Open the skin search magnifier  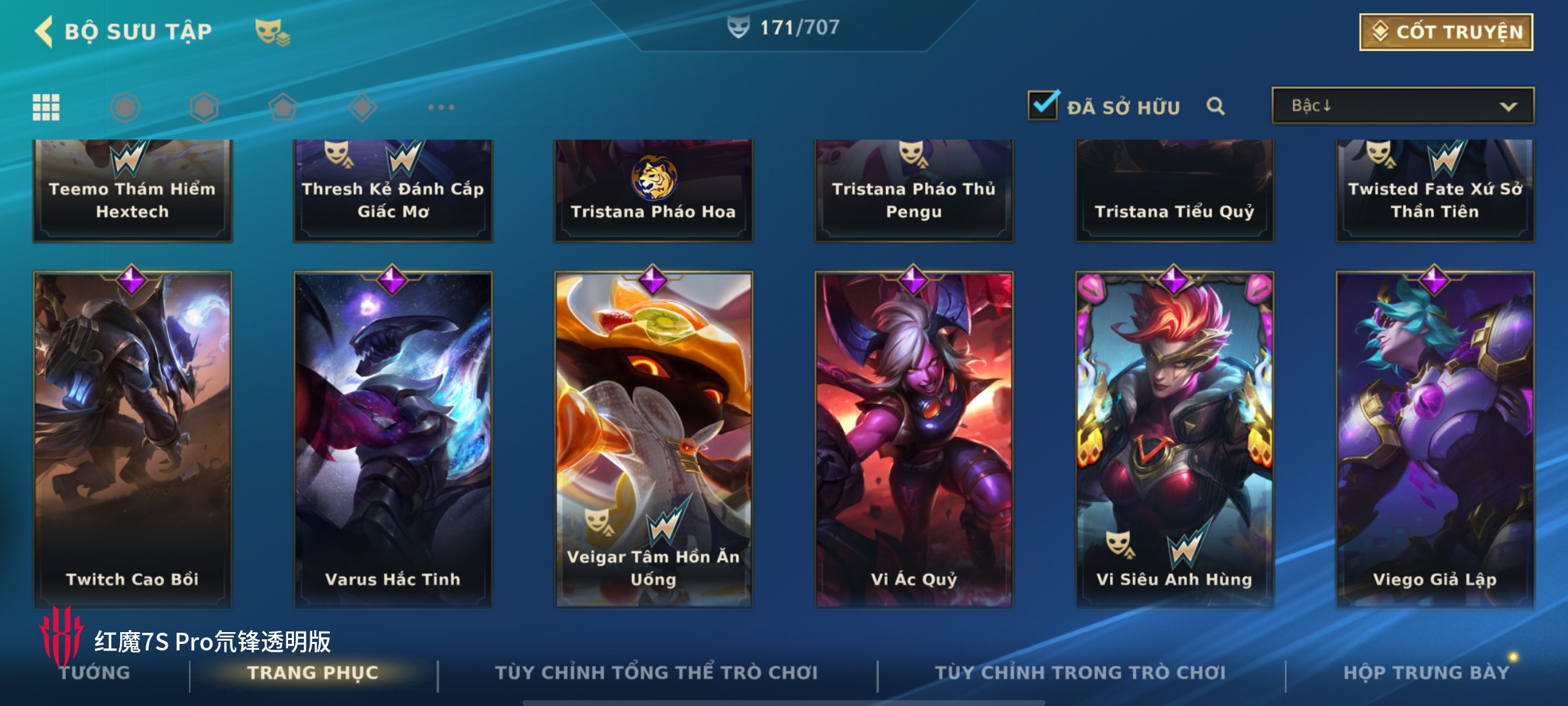(1215, 106)
